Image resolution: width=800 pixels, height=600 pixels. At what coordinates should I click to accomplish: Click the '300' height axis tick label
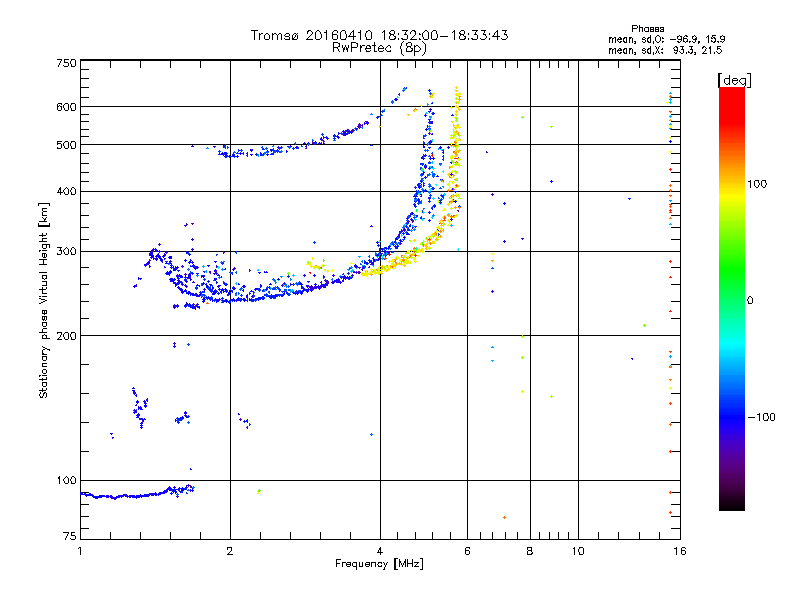pos(66,251)
